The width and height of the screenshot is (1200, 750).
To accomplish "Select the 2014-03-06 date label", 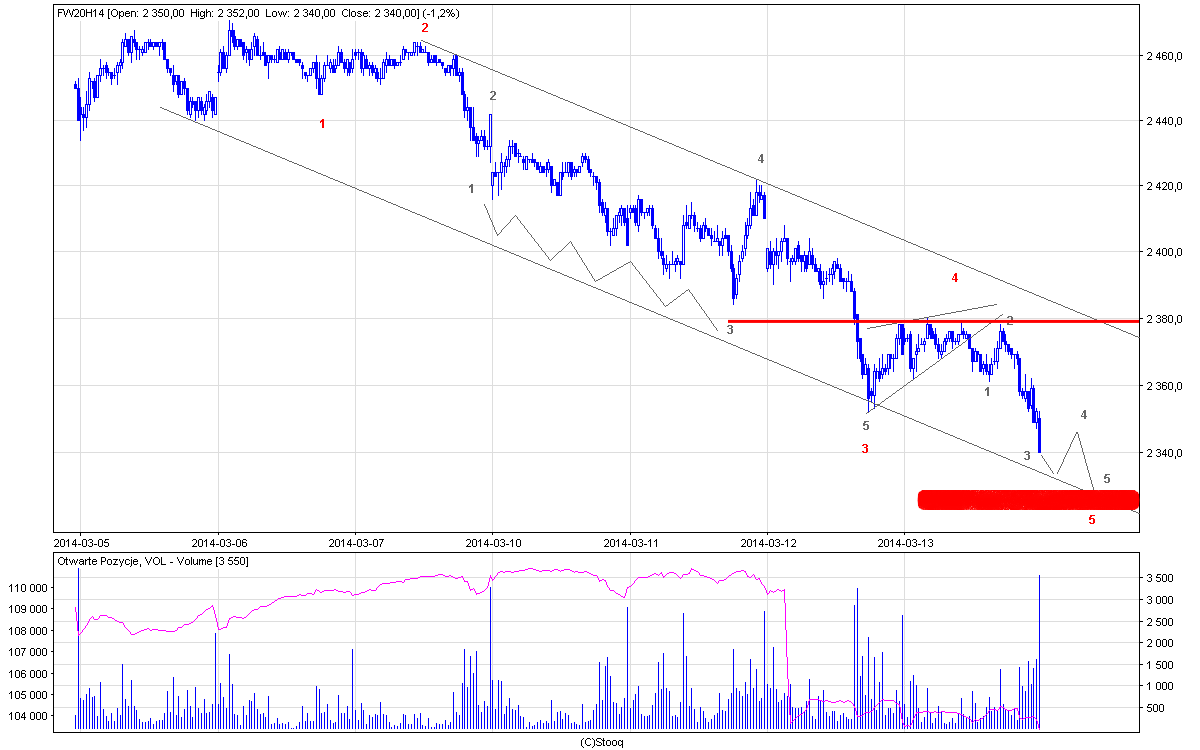I will tap(218, 543).
